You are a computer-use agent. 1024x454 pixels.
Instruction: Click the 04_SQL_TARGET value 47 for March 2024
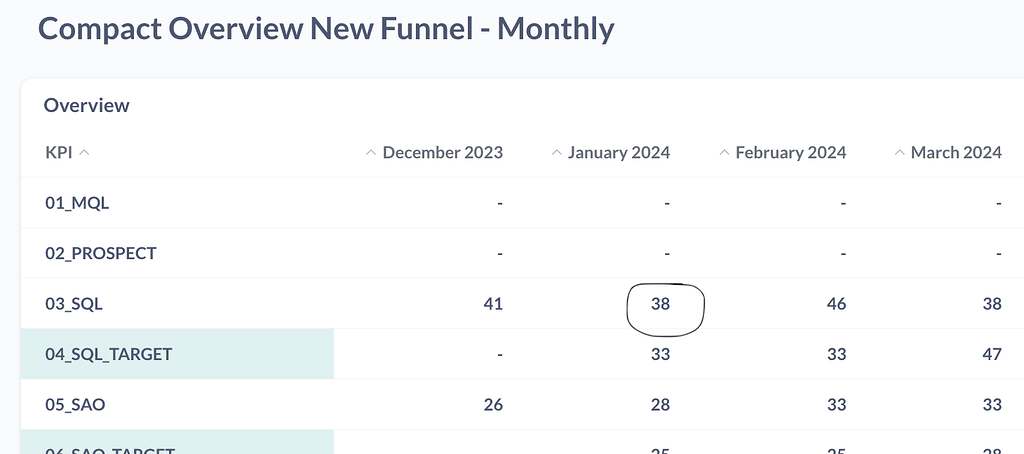[992, 354]
